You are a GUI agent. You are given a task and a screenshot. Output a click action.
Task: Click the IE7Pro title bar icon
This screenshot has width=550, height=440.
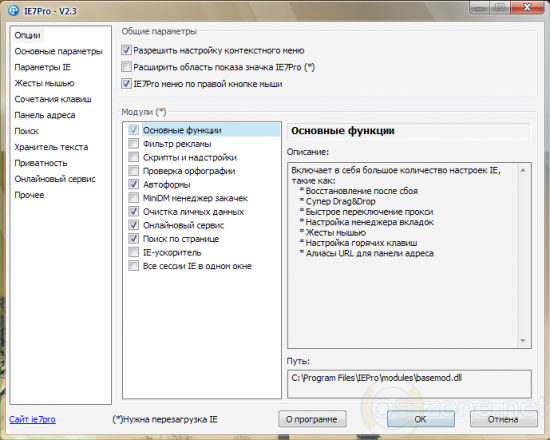tap(13, 11)
